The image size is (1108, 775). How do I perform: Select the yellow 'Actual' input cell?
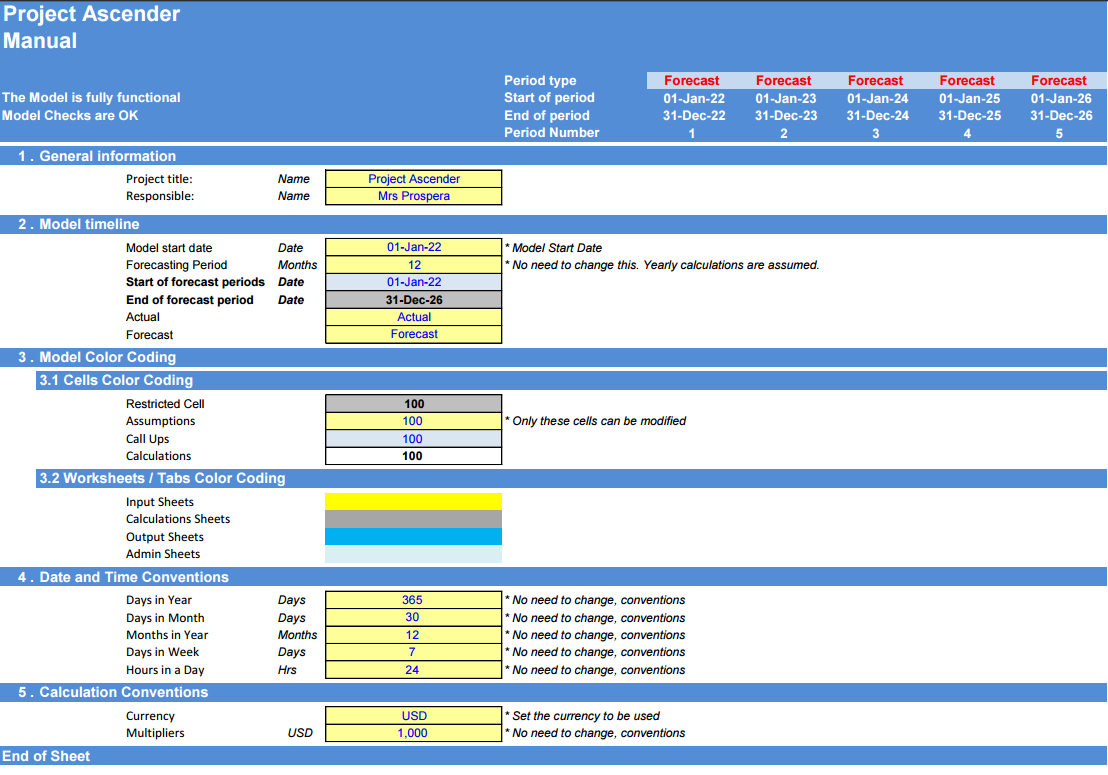(413, 317)
